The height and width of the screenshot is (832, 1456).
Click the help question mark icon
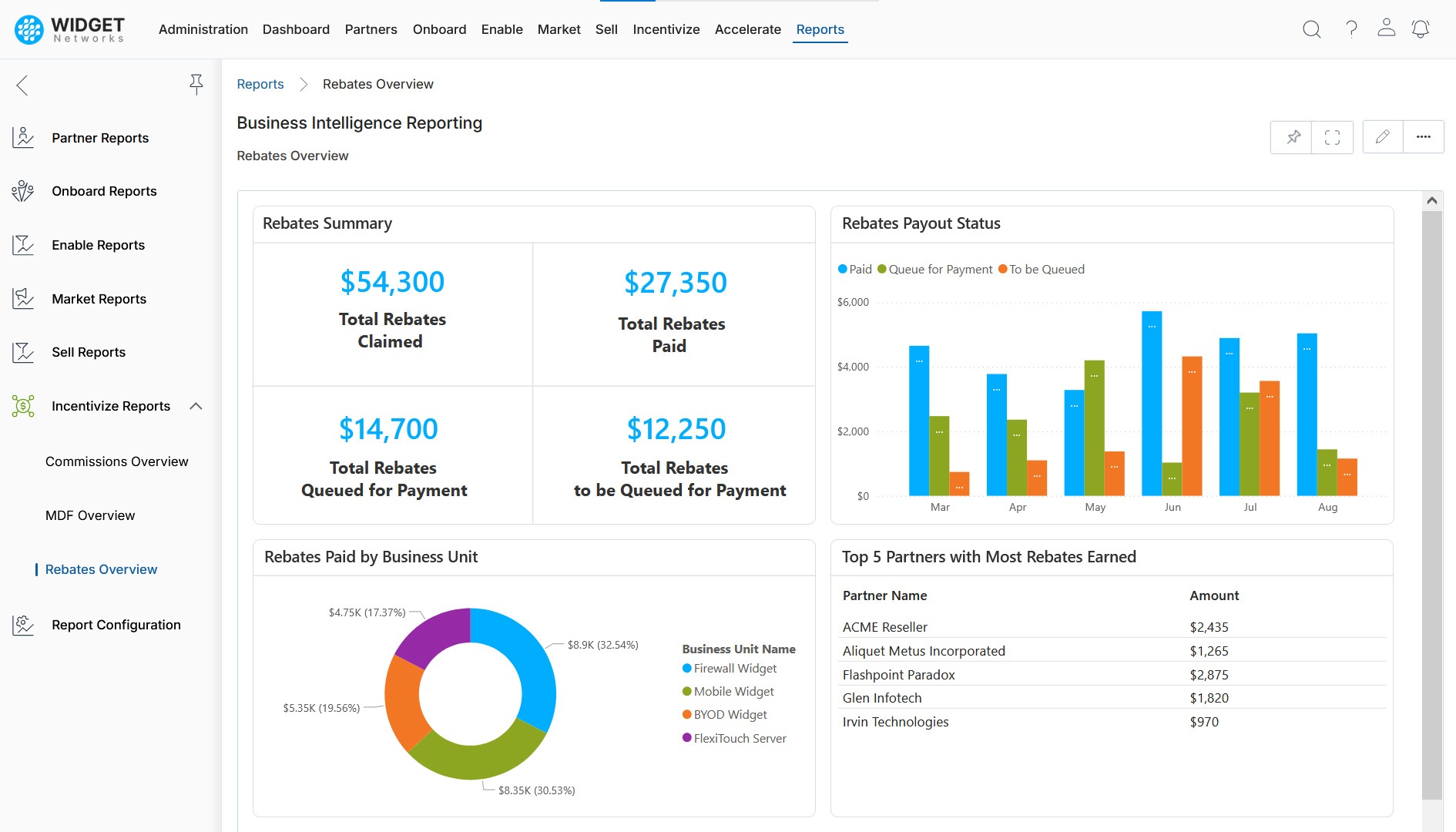tap(1351, 29)
